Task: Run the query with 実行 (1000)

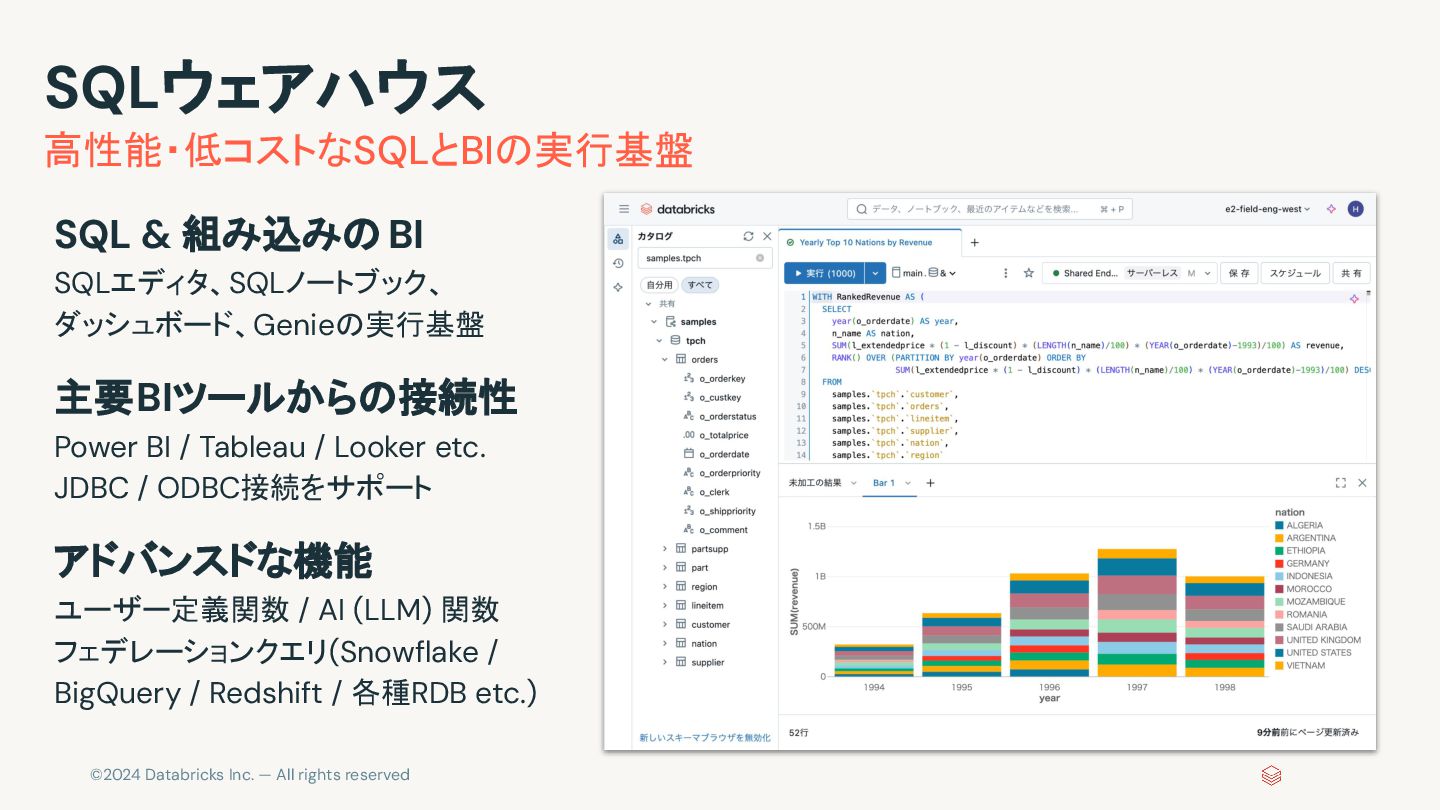Action: 824,273
